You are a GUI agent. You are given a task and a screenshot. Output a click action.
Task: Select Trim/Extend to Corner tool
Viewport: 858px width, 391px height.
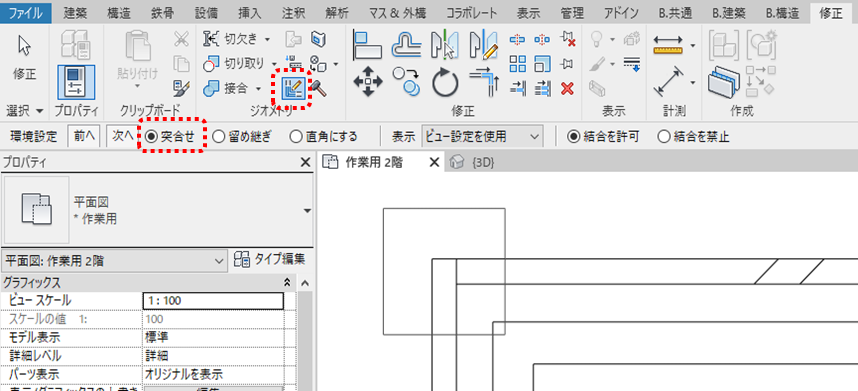(x=484, y=82)
